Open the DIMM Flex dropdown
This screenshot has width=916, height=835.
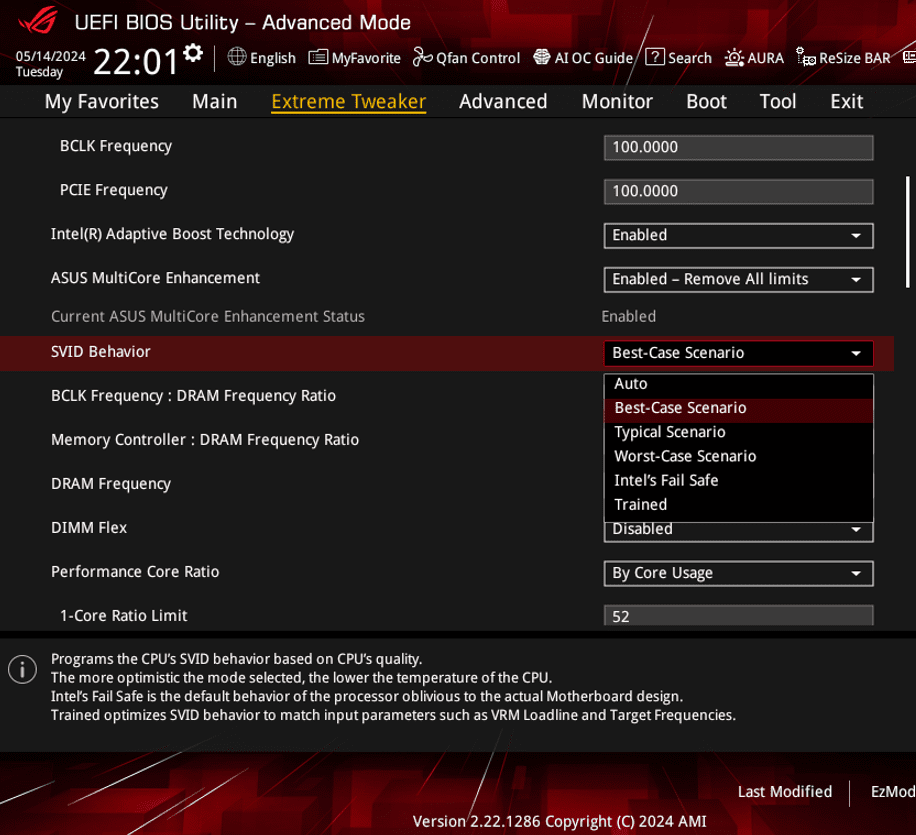coord(738,532)
